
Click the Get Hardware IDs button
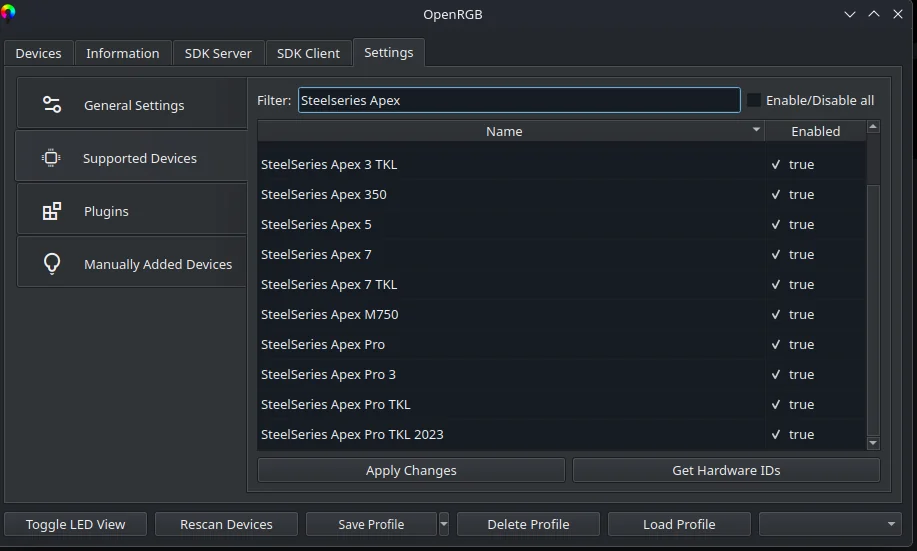(x=726, y=470)
